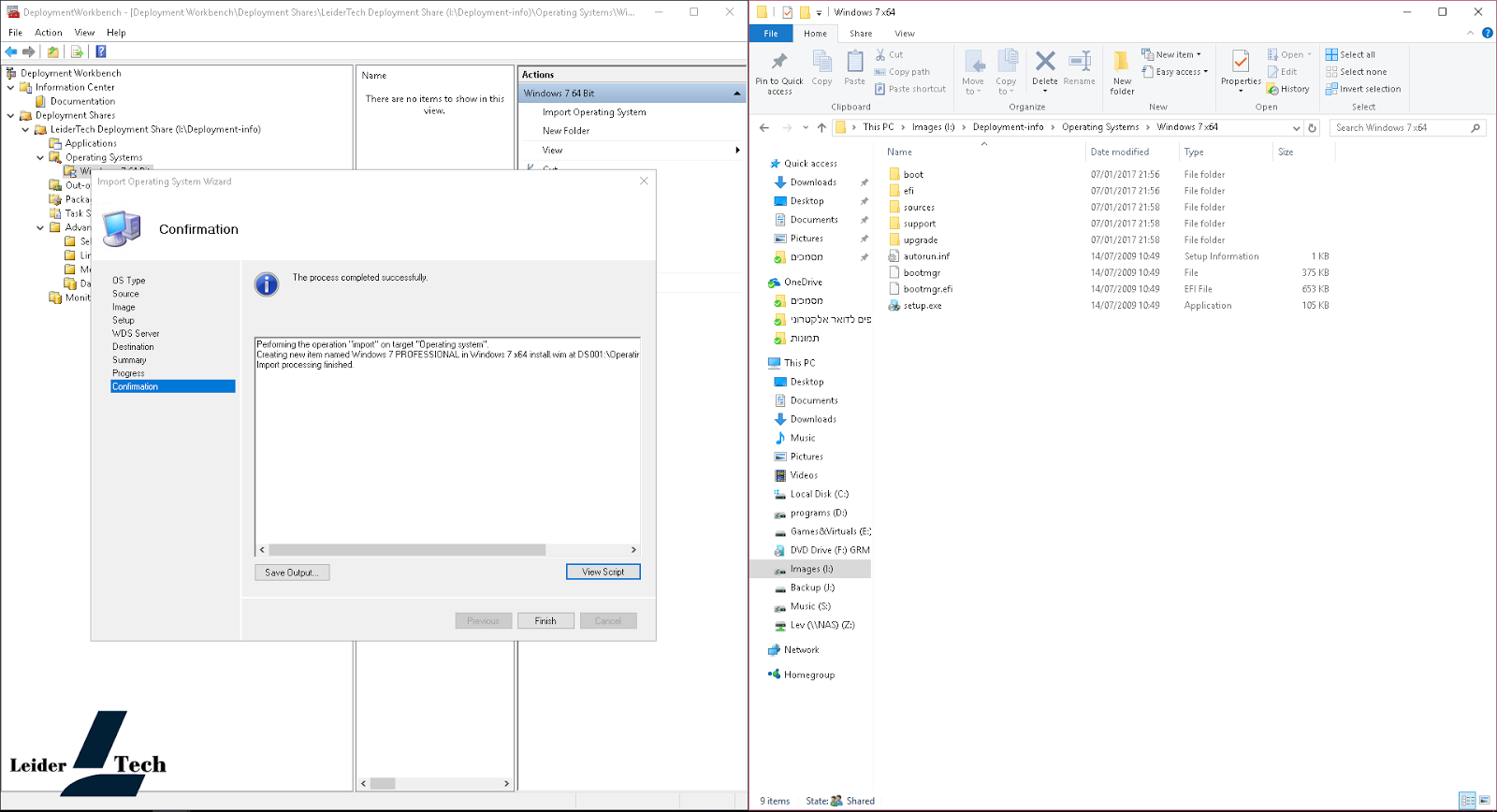Click the Save Output button
1497x812 pixels.
(x=292, y=573)
